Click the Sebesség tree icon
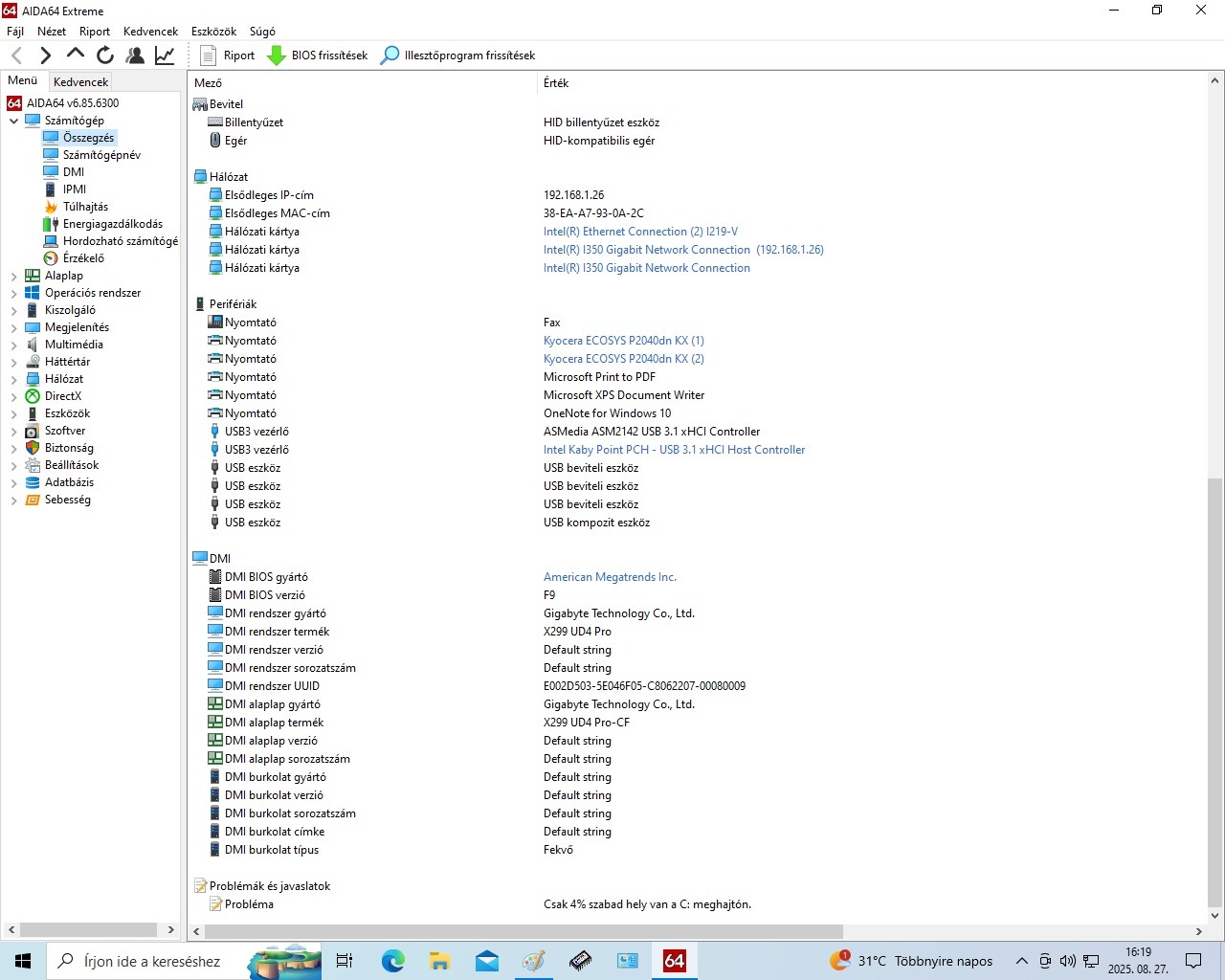The width and height of the screenshot is (1225, 980). coord(33,500)
